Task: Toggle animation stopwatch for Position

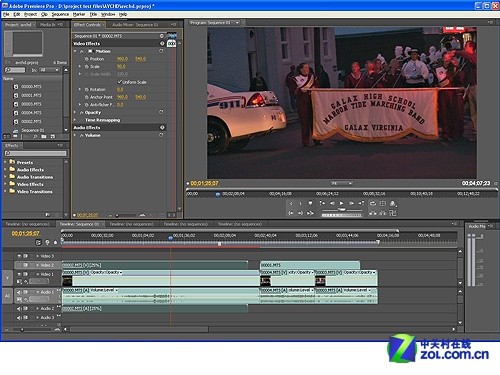Action: [87, 59]
